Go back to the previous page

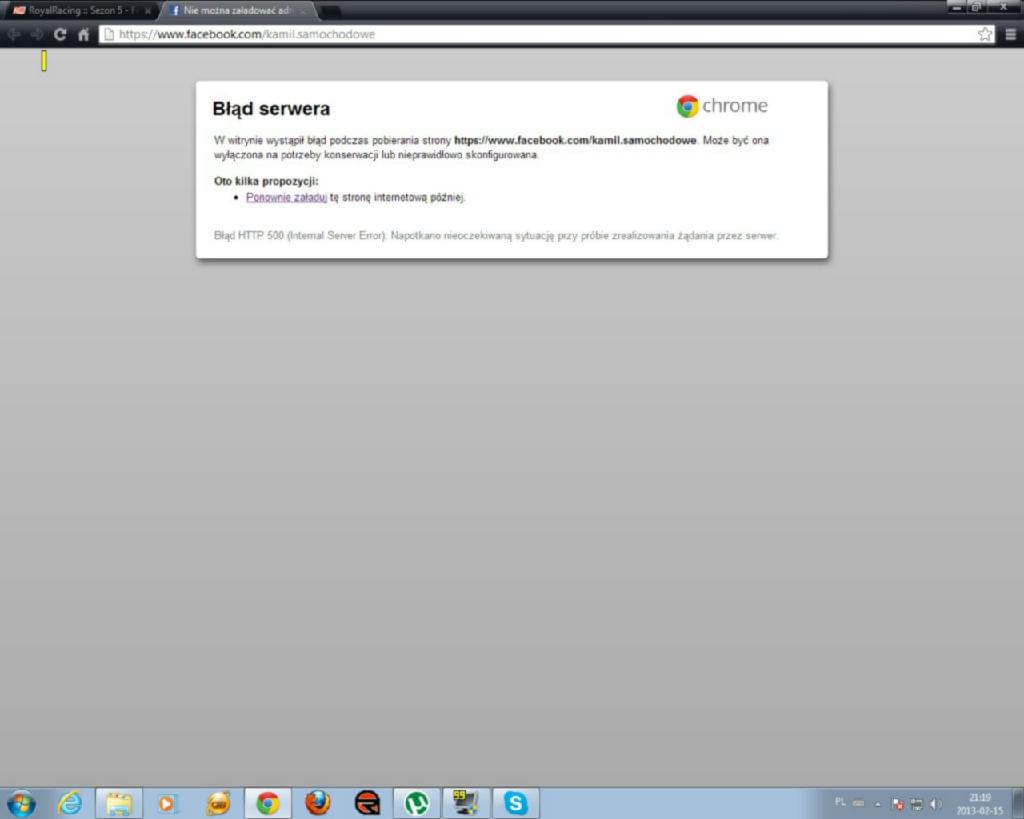click(14, 34)
